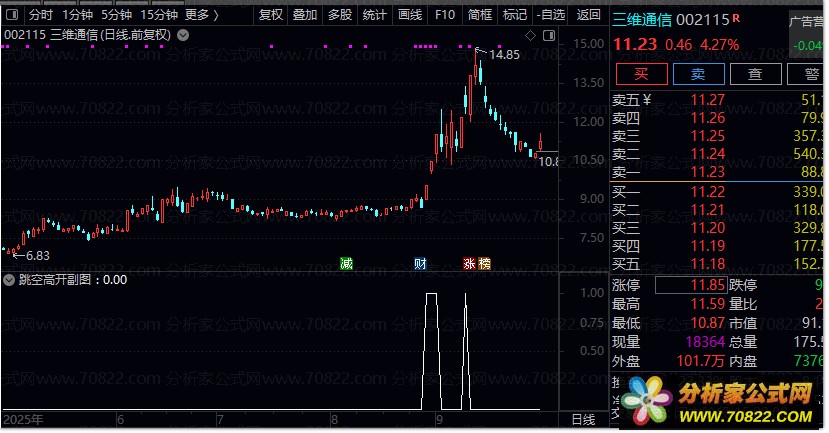Click the red 涨 marker icon
Viewport: 829px width, 433px height.
tap(469, 263)
